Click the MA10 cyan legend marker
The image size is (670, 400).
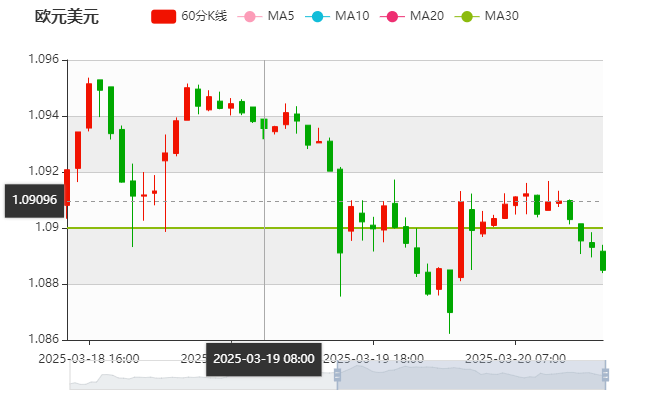pyautogui.click(x=317, y=17)
